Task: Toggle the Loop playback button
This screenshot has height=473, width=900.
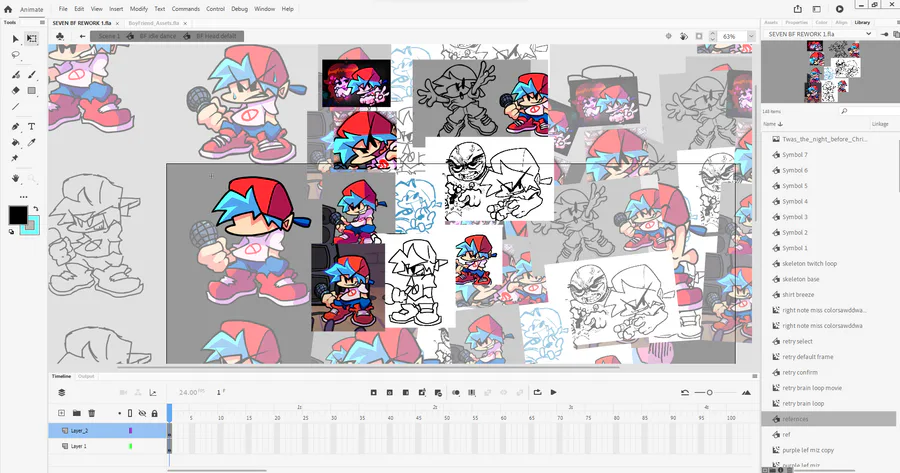Action: 537,393
